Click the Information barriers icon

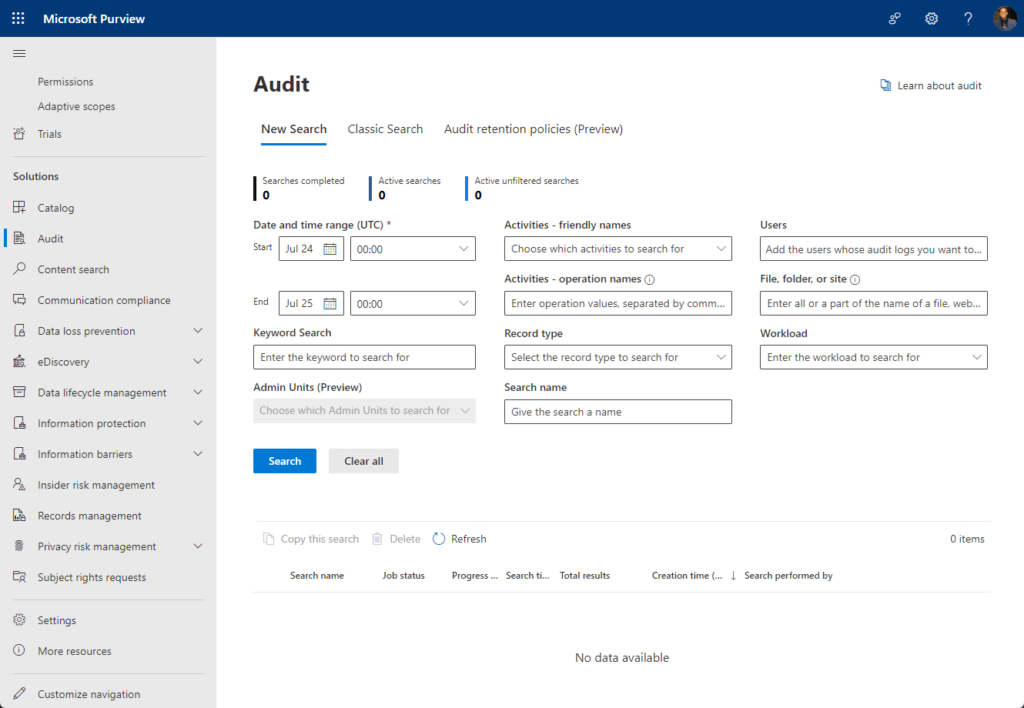coord(19,454)
